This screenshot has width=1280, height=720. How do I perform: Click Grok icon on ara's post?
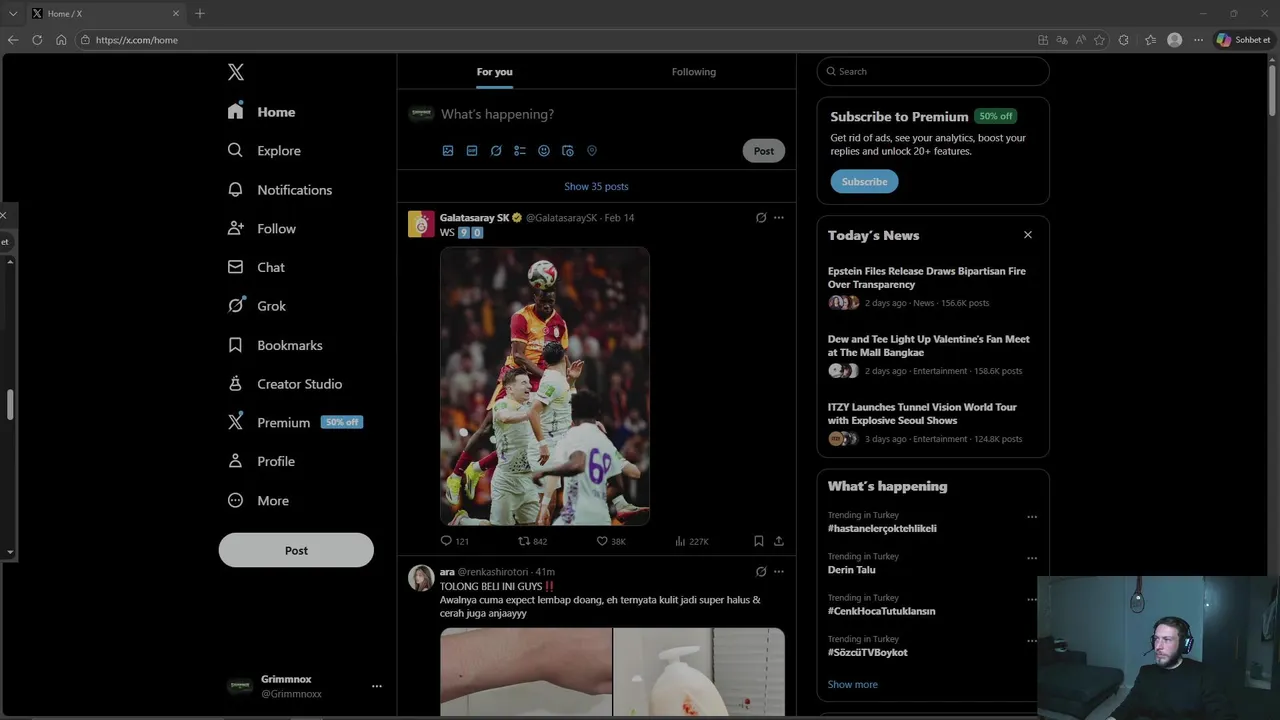(761, 572)
